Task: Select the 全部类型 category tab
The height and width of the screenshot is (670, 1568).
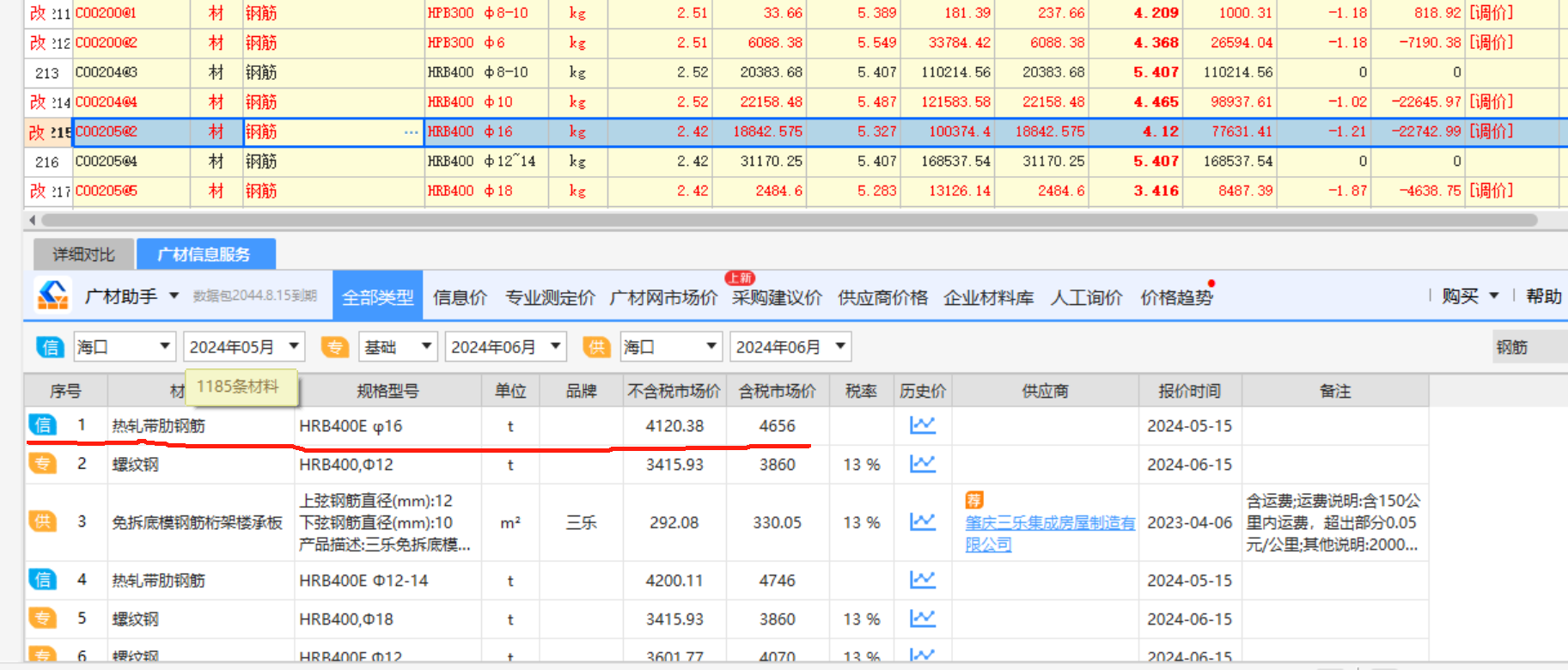Action: pyautogui.click(x=378, y=297)
